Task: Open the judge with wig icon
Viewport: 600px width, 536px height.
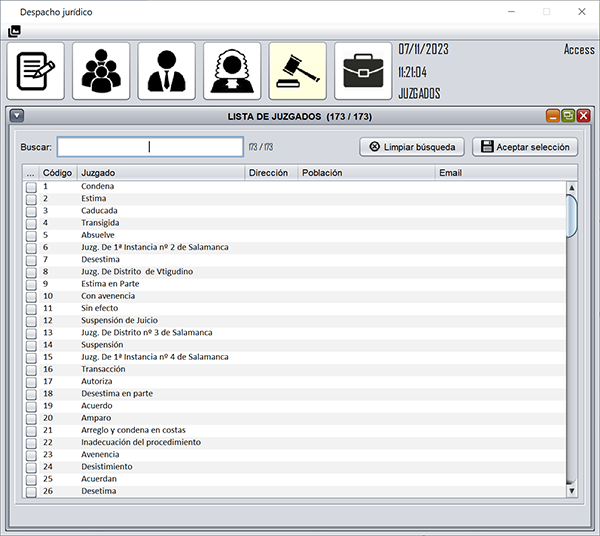Action: pos(232,71)
